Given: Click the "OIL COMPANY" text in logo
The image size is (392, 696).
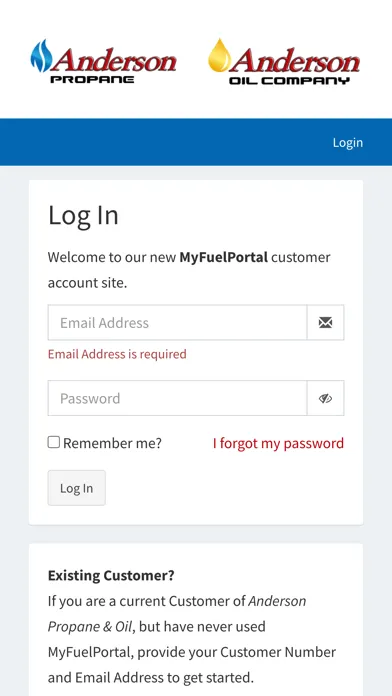Looking at the screenshot, I should click(289, 81).
